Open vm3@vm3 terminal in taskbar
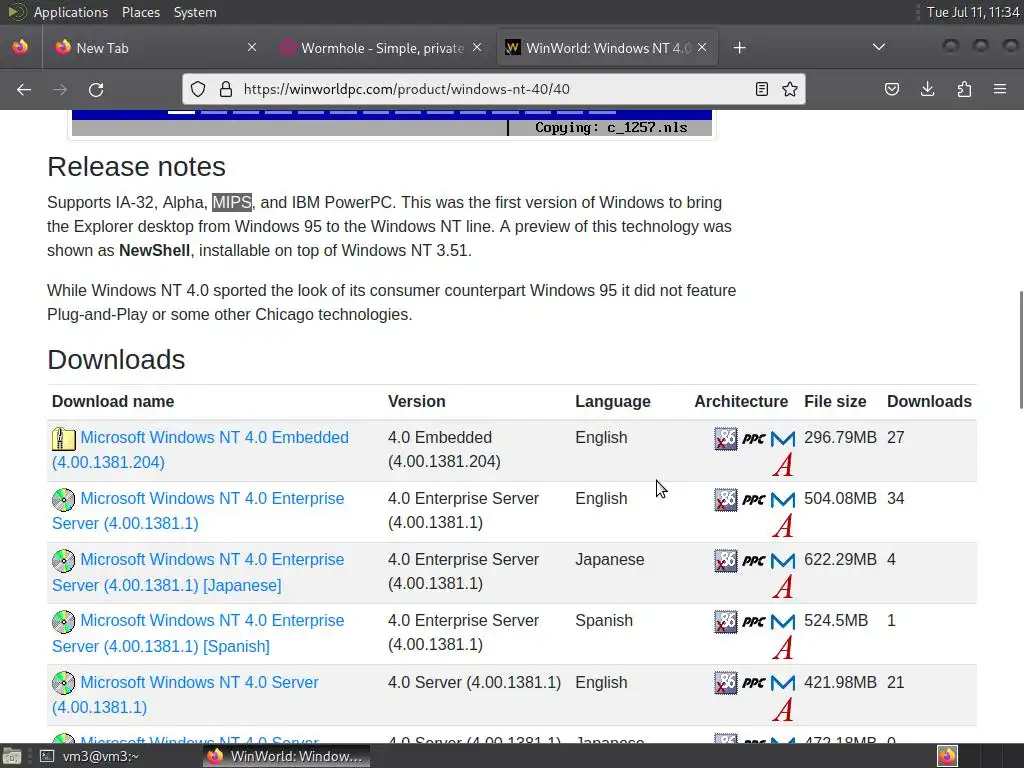This screenshot has width=1024, height=768. 89,756
